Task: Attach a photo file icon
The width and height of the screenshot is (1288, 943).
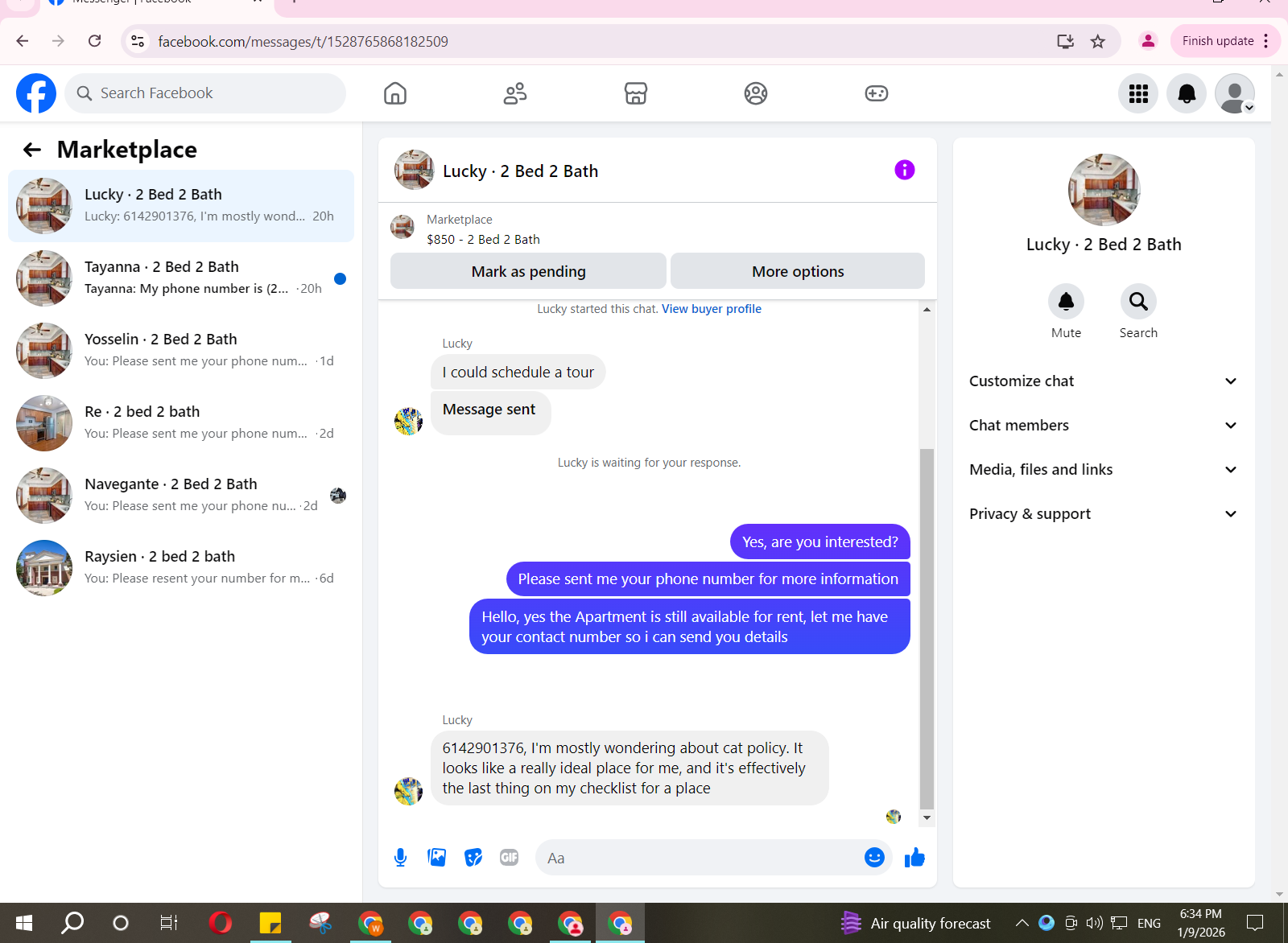Action: pos(437,858)
